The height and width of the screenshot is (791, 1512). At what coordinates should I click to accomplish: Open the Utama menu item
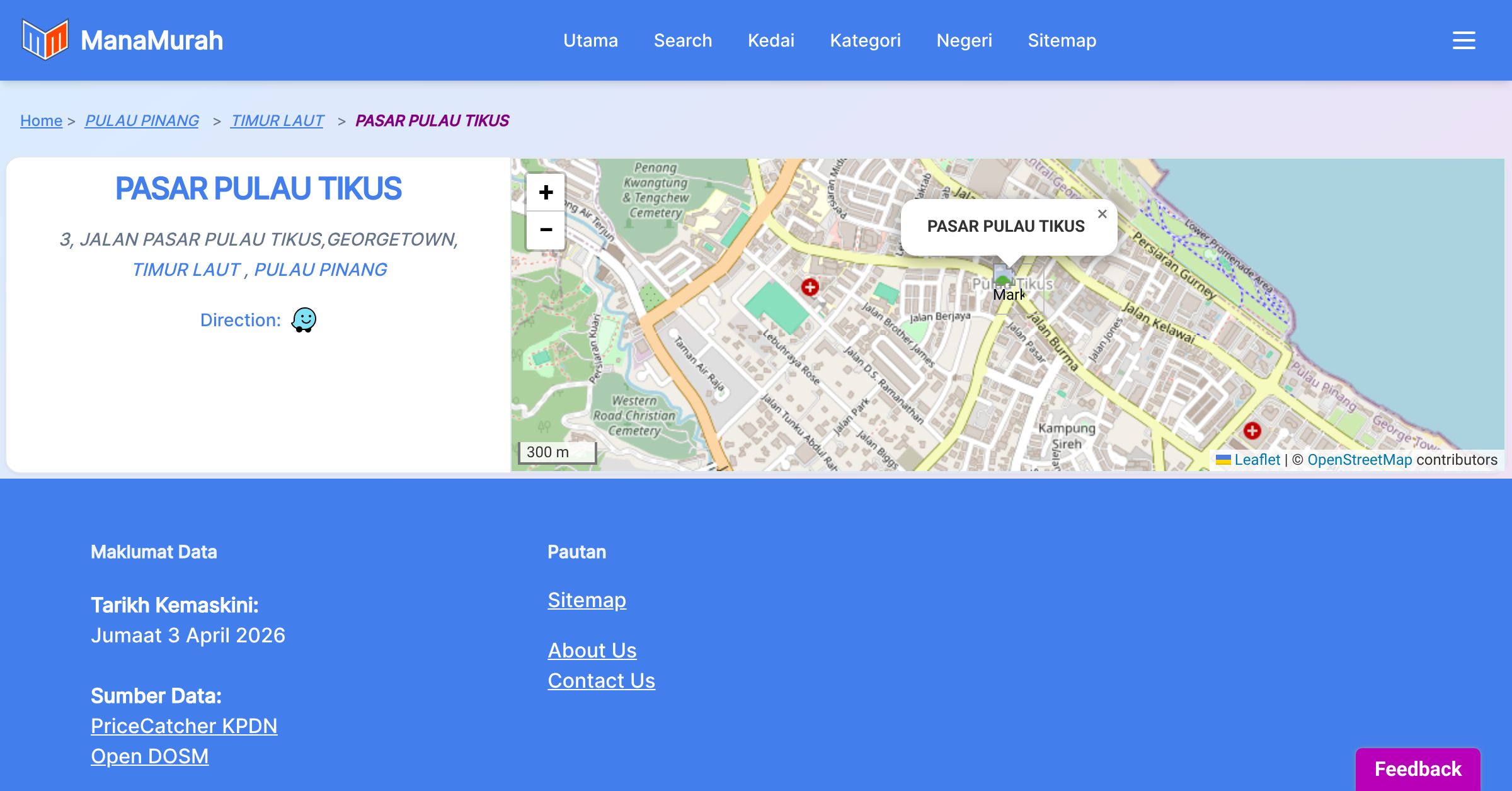pyautogui.click(x=590, y=40)
